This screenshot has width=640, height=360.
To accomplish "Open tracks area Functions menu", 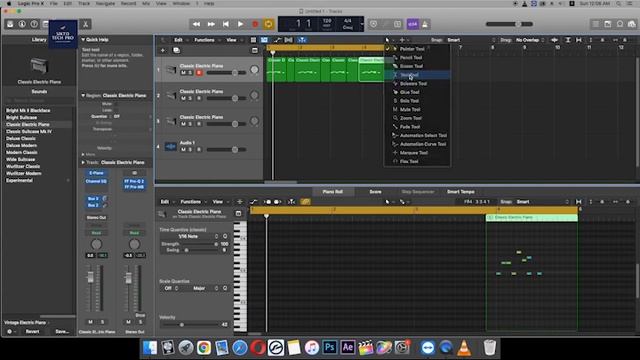I will tap(206, 40).
